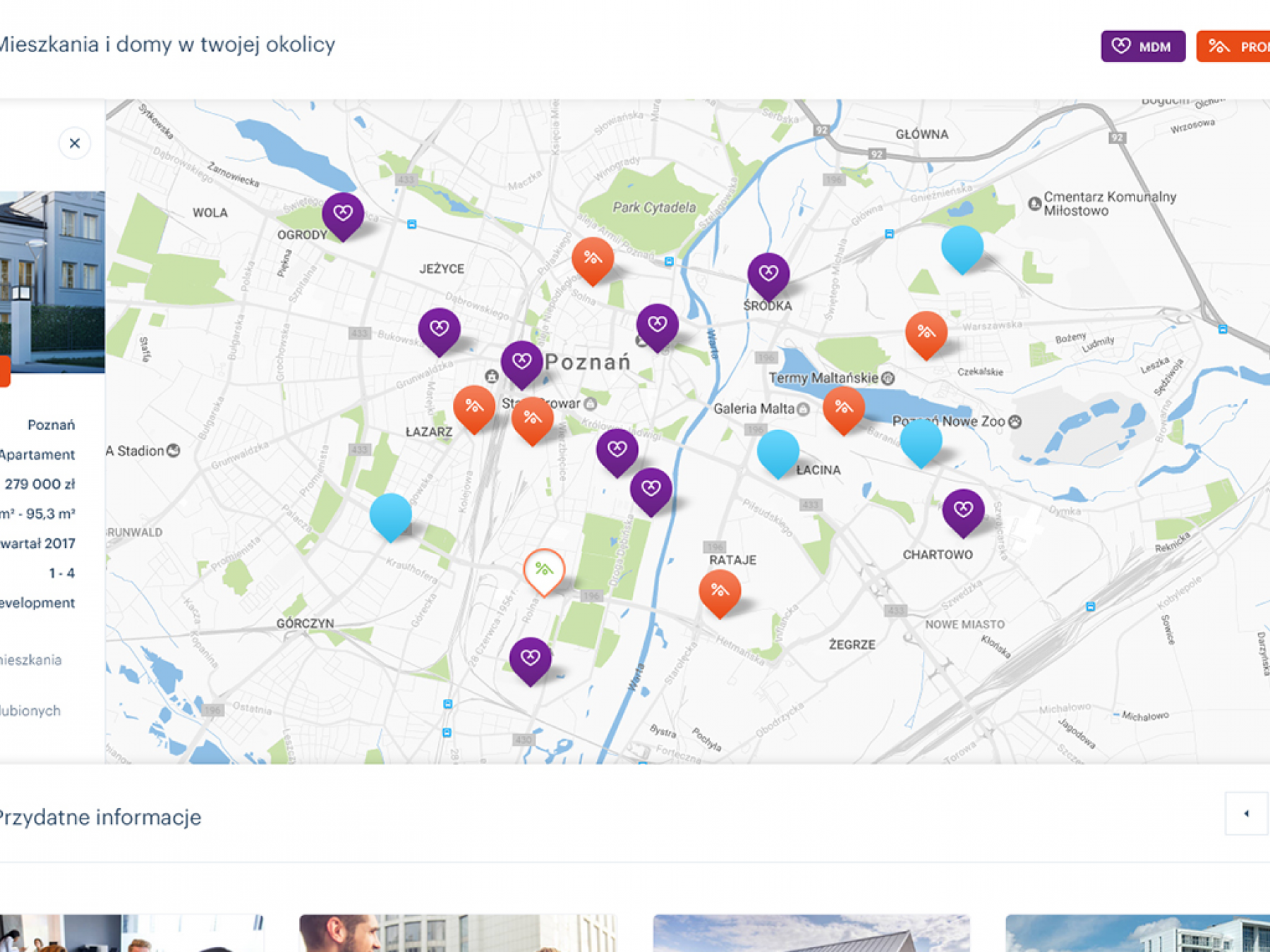Image resolution: width=1270 pixels, height=952 pixels.
Task: Select orange promo pin below Park Cytadela
Action: (593, 260)
